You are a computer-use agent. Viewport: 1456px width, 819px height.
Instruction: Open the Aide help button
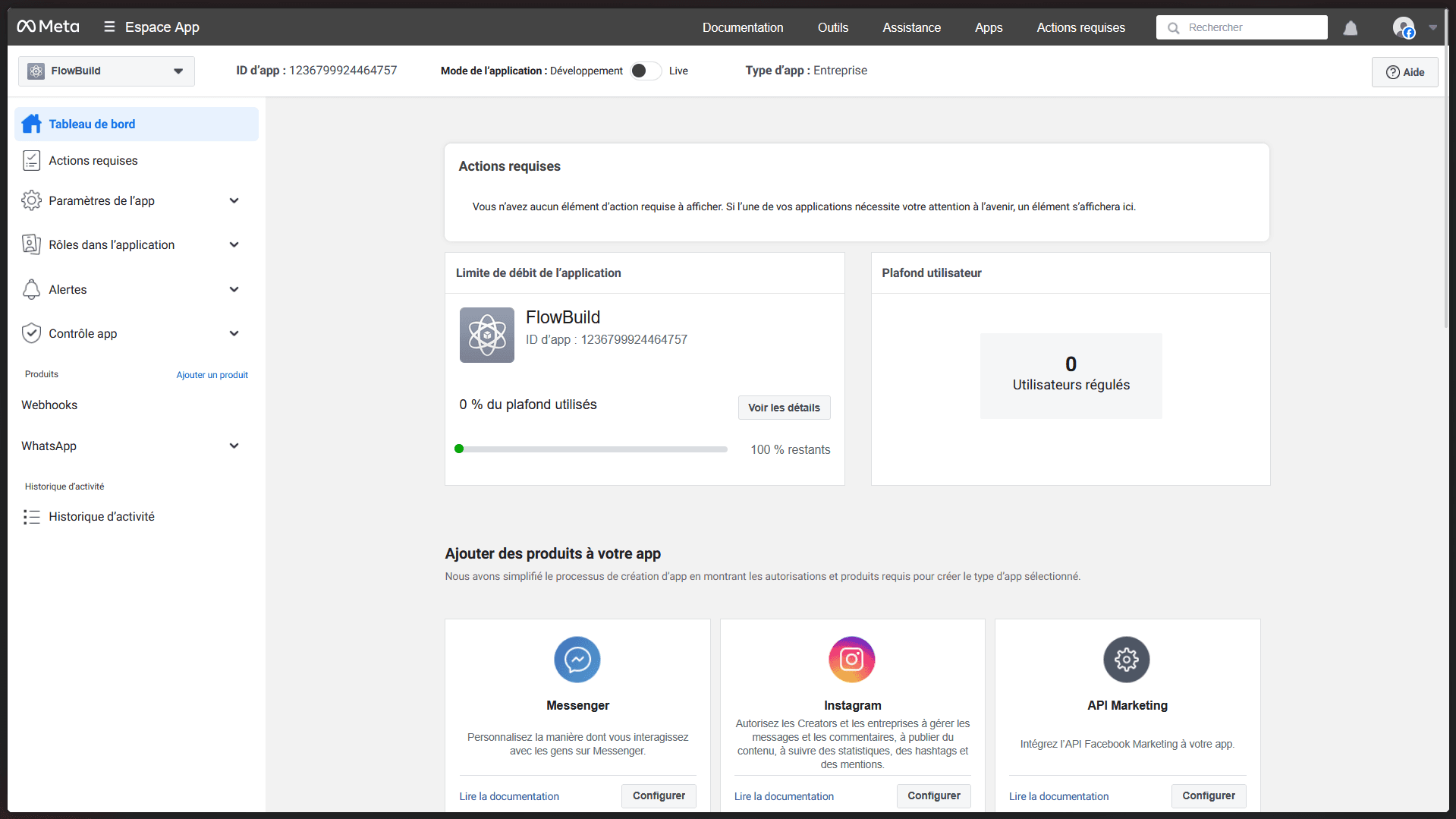coord(1404,72)
